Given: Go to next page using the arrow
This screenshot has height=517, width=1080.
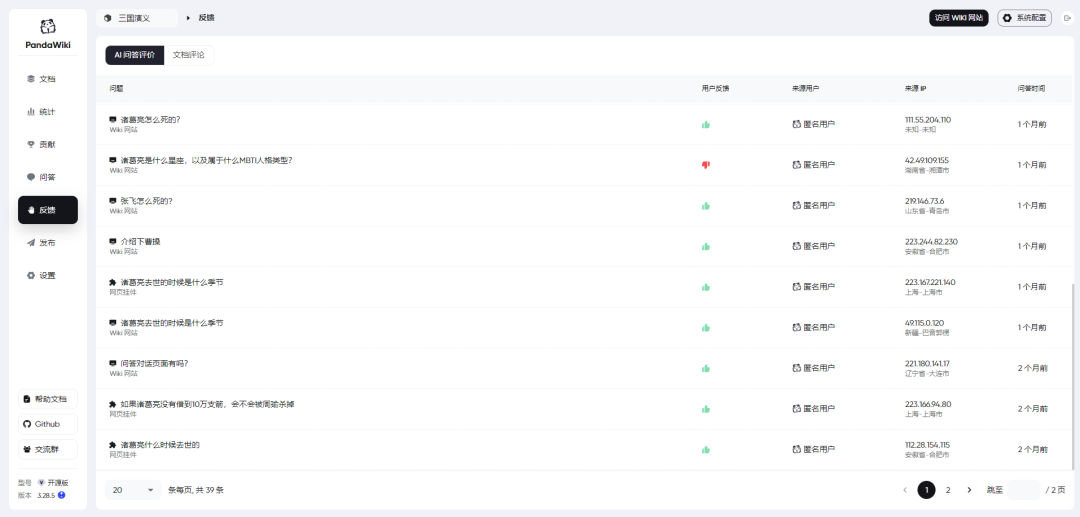Looking at the screenshot, I should pyautogui.click(x=969, y=490).
